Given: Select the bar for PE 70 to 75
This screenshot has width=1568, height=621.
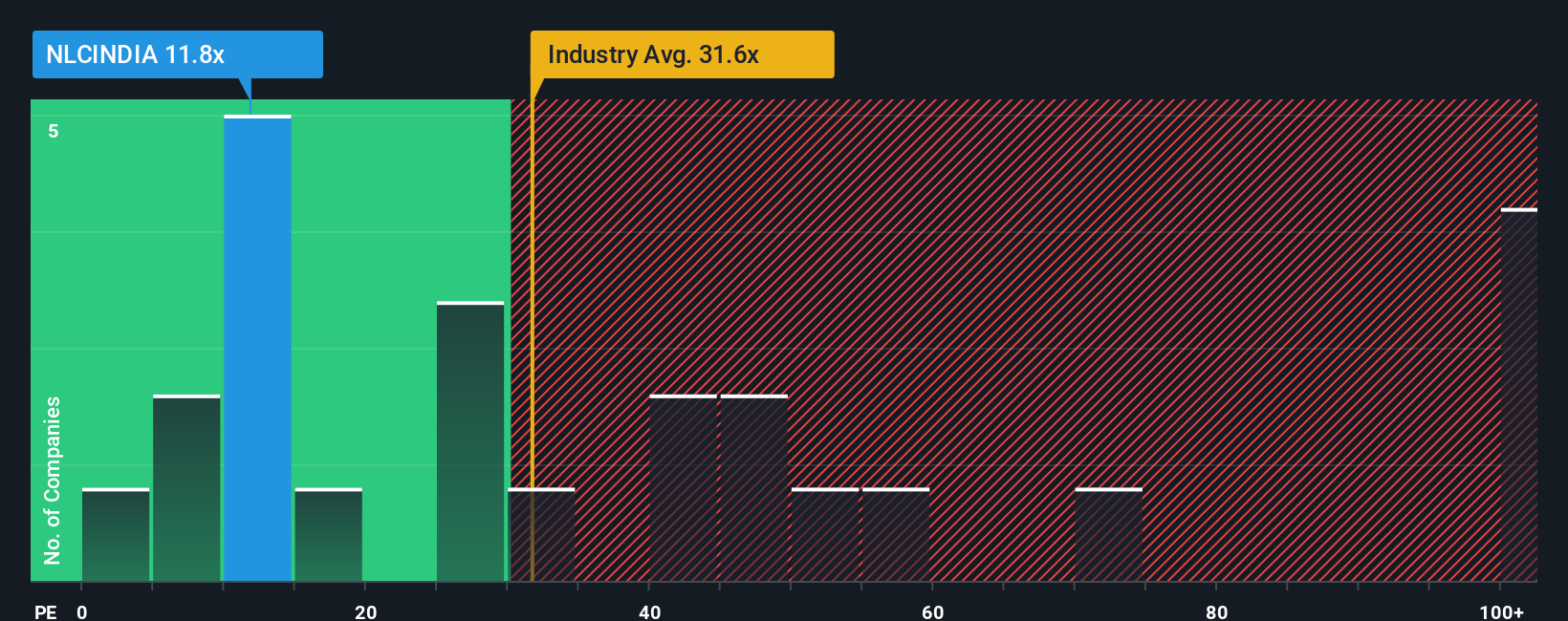Looking at the screenshot, I should 1109,534.
